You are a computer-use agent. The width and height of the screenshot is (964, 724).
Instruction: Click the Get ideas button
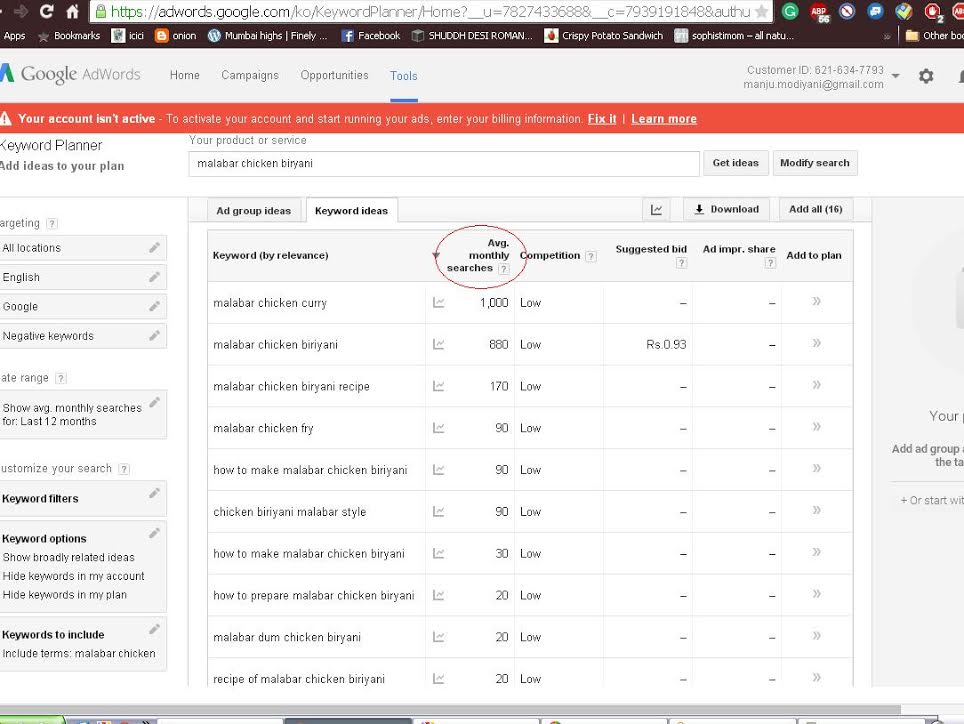click(735, 163)
